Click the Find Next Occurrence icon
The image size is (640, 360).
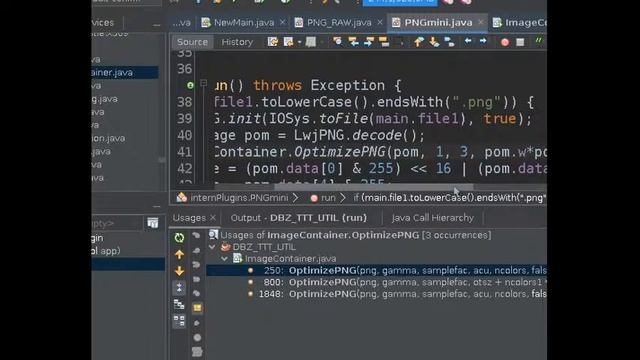369,42
